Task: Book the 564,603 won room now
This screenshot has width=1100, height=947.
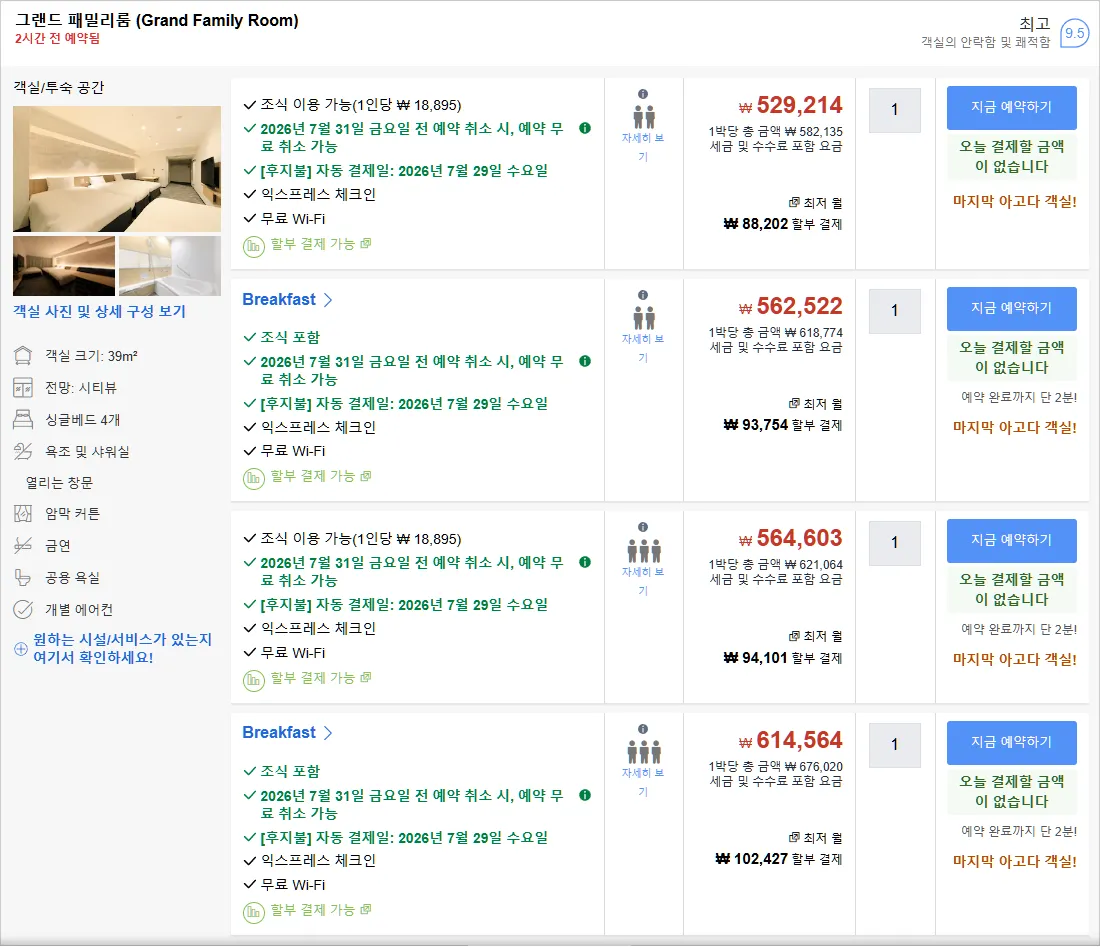Action: click(1011, 541)
